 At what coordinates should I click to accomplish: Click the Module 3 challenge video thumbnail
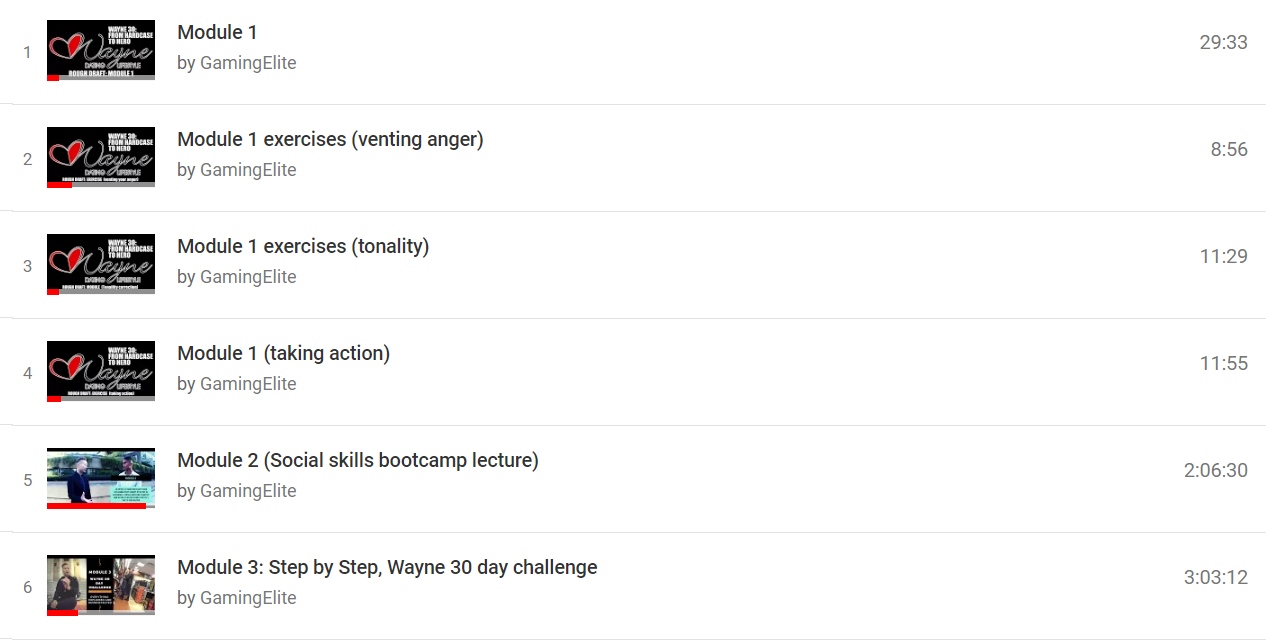[x=100, y=585]
